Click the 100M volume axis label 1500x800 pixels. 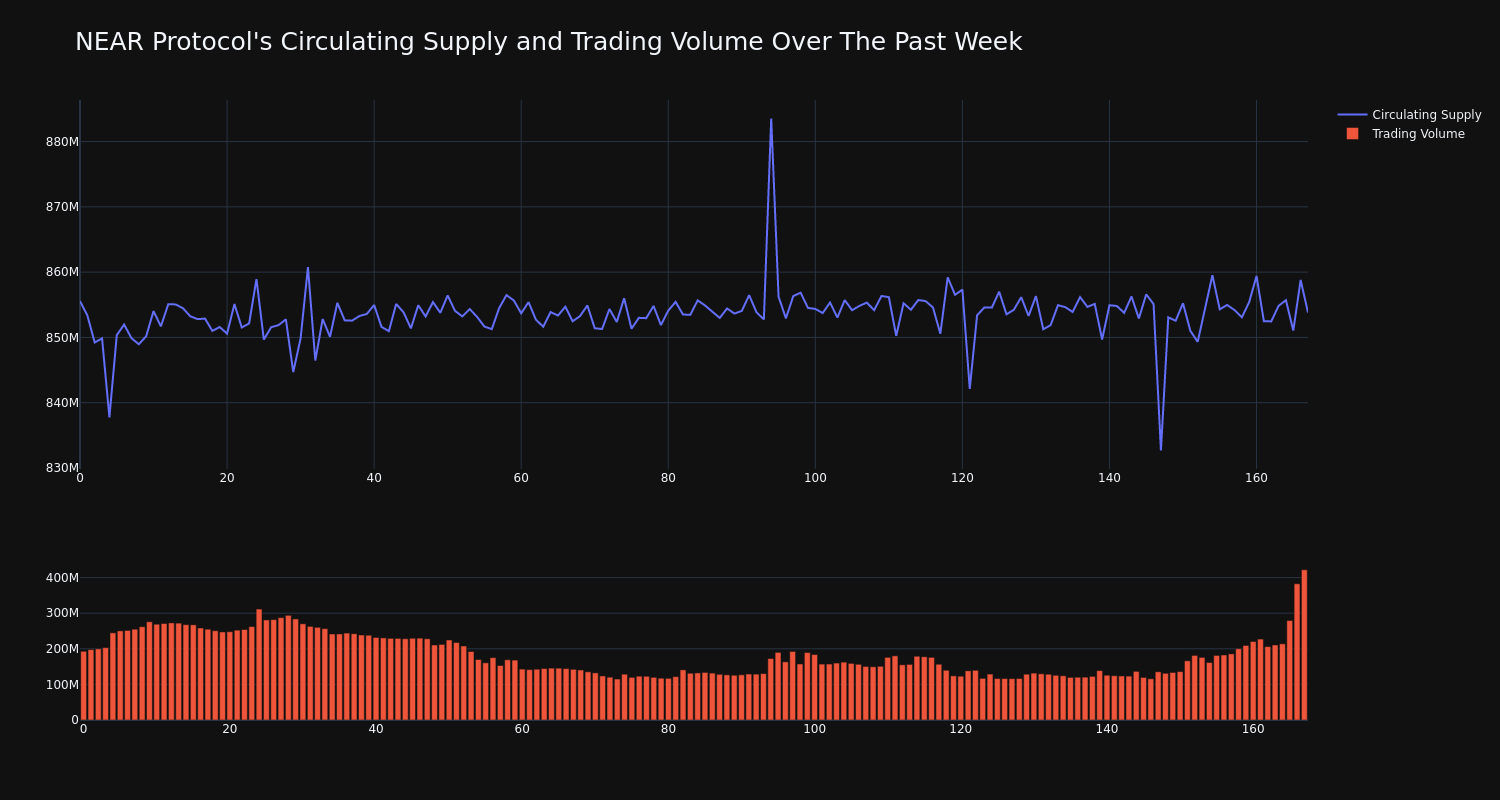(62, 685)
